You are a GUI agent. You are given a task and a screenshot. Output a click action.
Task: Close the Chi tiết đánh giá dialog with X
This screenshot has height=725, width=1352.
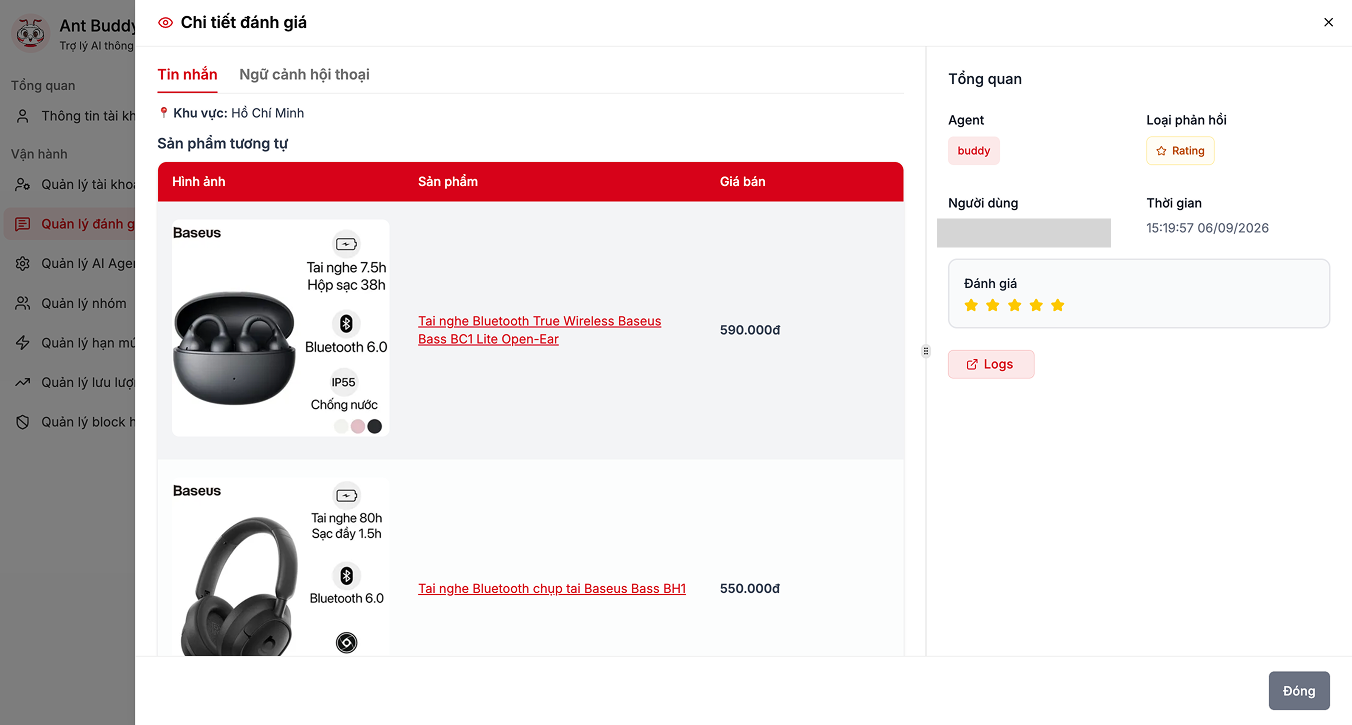coord(1328,22)
